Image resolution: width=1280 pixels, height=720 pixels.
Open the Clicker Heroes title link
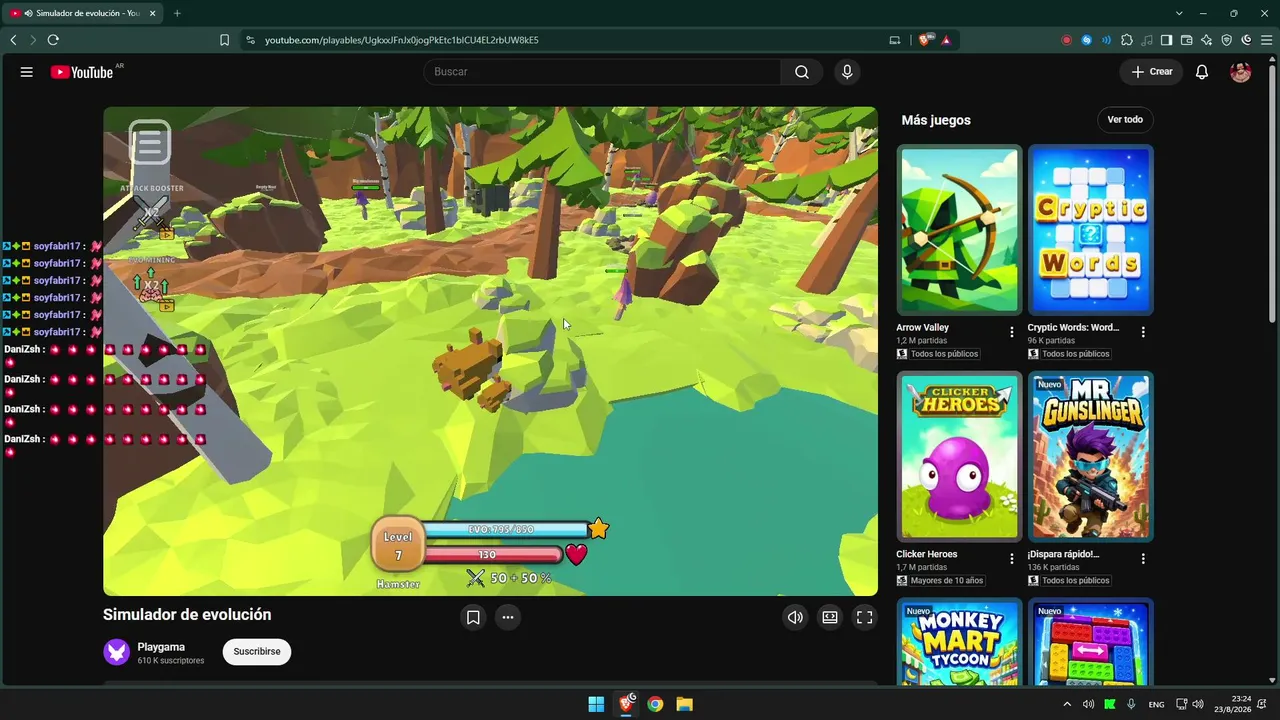pyautogui.click(x=927, y=554)
